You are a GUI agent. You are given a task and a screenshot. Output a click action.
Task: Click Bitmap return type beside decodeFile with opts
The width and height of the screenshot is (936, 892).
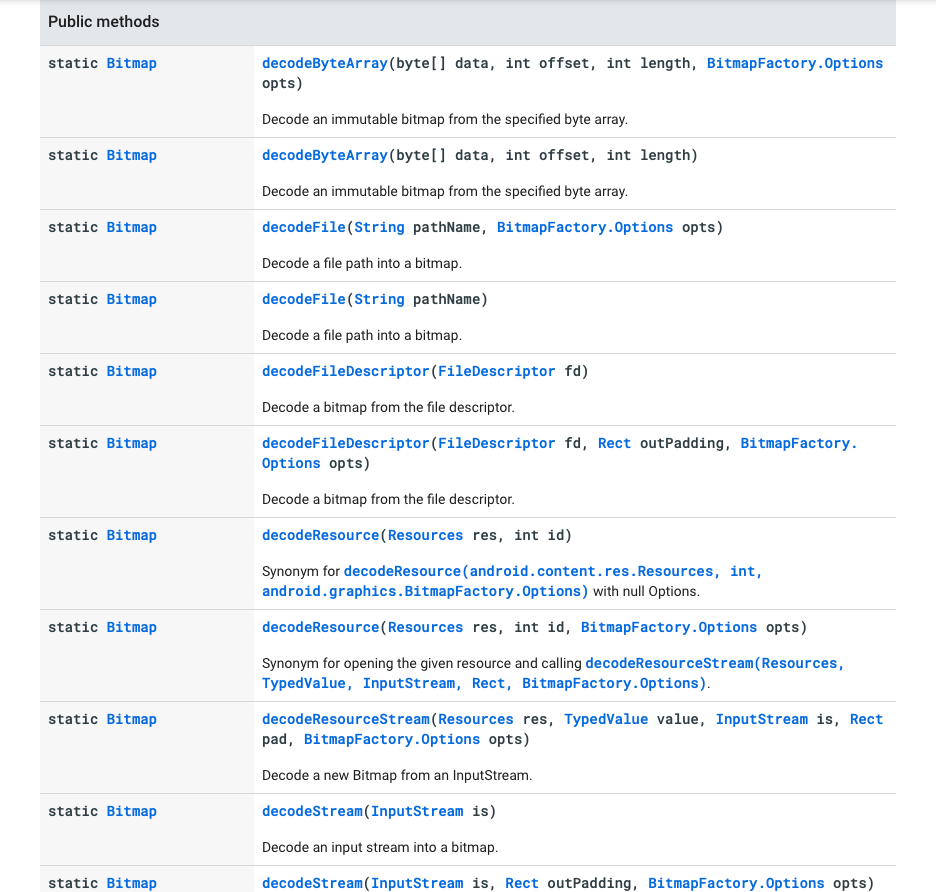point(131,227)
